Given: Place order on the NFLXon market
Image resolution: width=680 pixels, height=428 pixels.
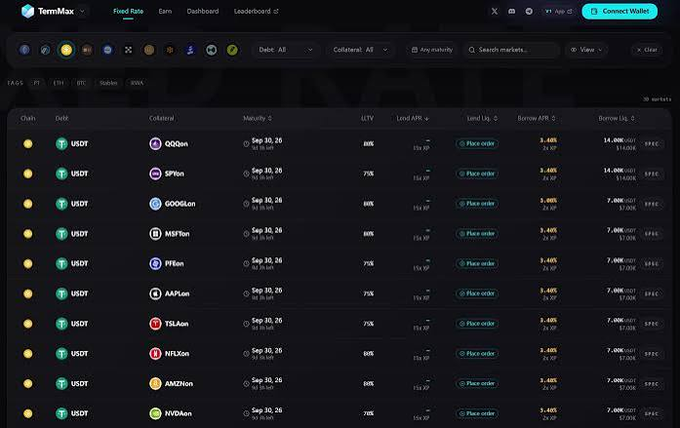Looking at the screenshot, I should click(x=477, y=354).
